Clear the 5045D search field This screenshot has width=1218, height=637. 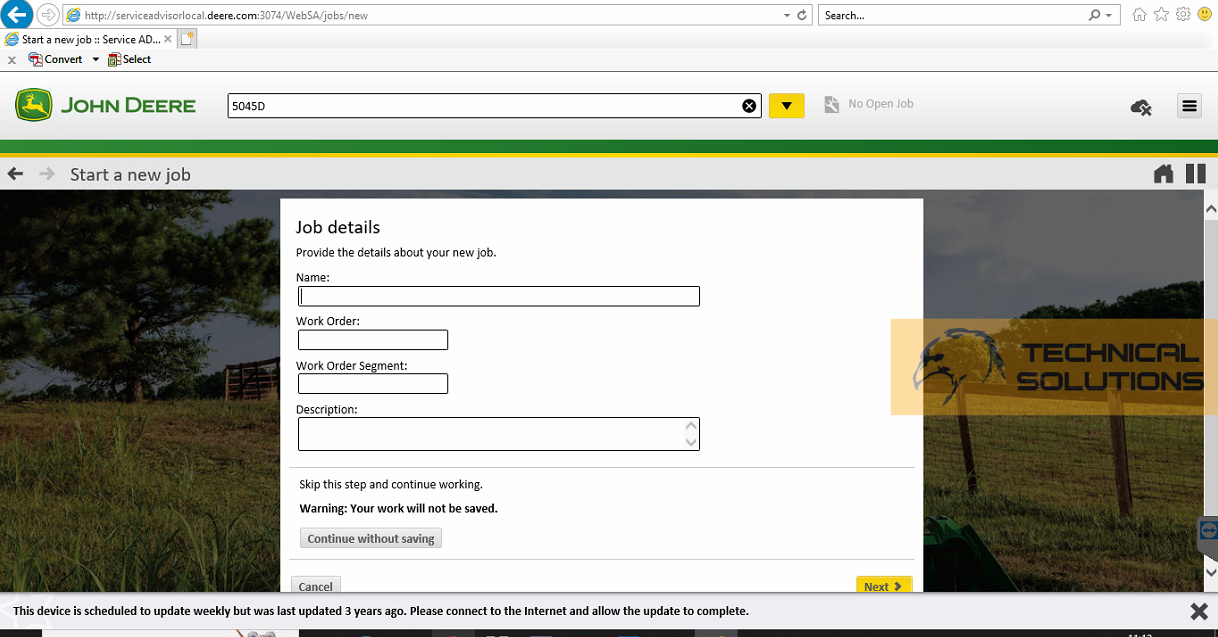749,105
